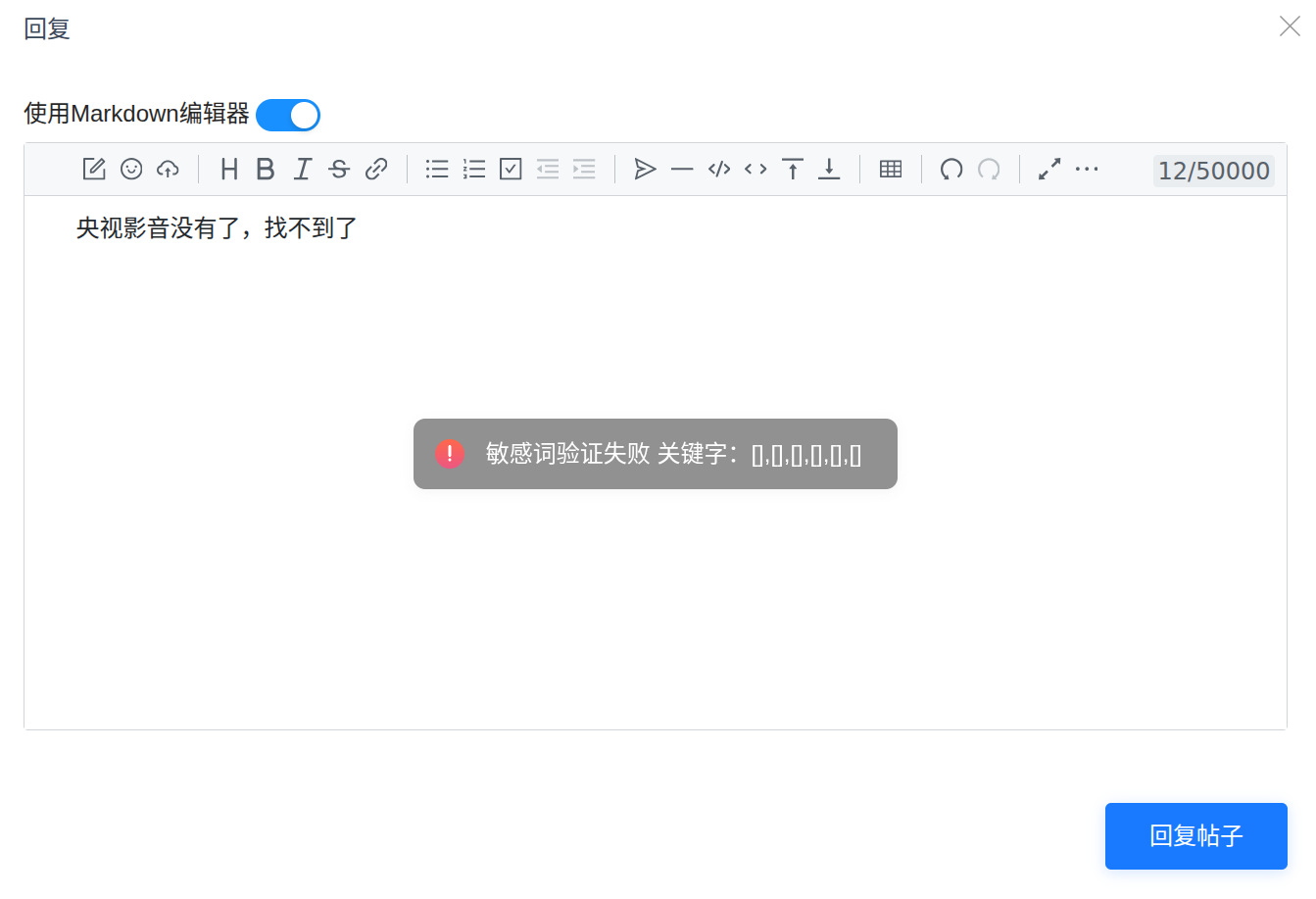
Task: Insert a table
Action: tap(891, 169)
